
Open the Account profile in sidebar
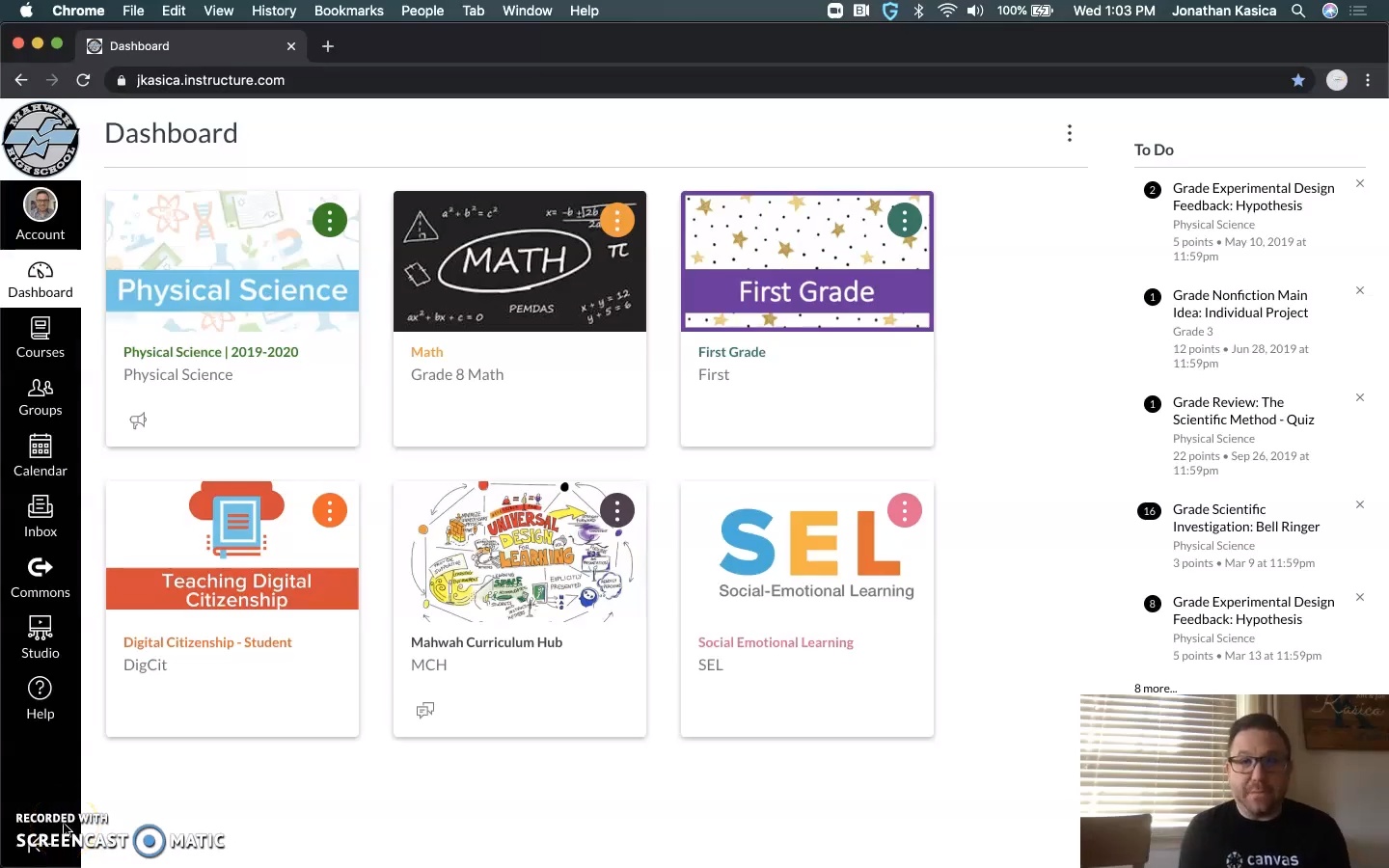(40, 215)
